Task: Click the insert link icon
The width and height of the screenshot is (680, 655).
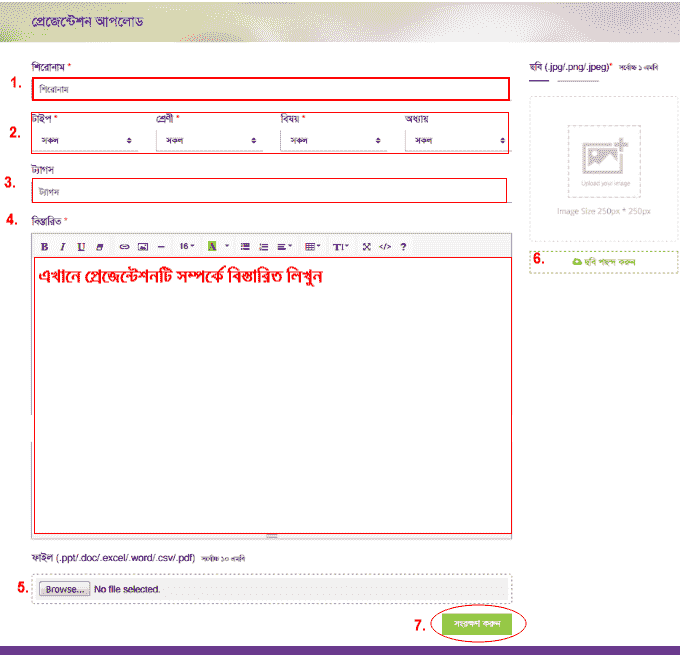Action: point(125,246)
